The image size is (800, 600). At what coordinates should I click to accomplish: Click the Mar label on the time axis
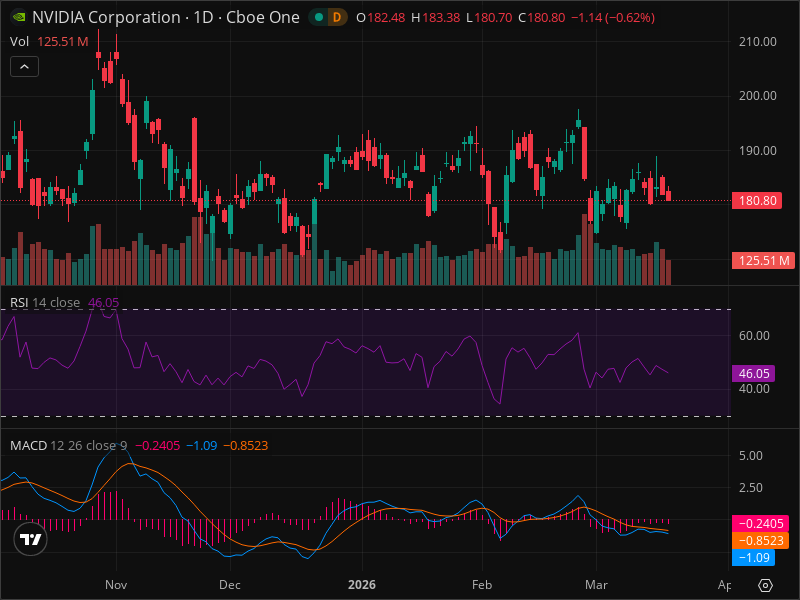pos(596,585)
